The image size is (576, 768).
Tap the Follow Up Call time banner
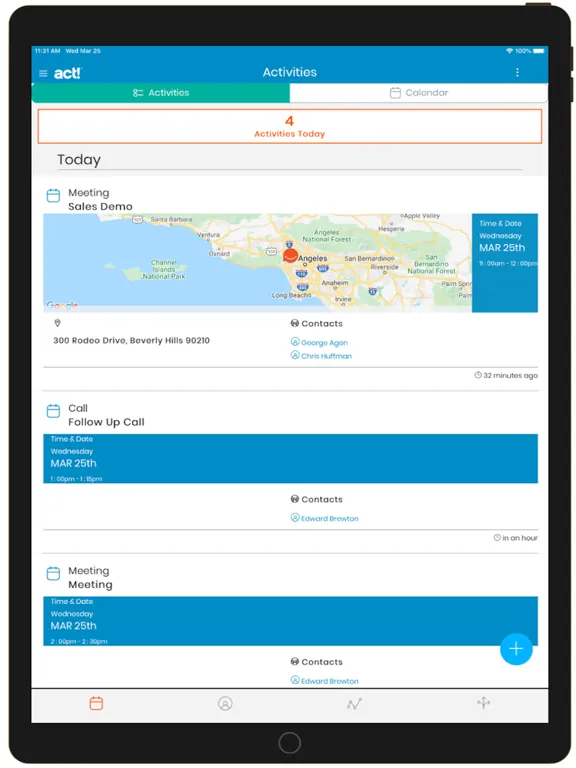pos(290,458)
